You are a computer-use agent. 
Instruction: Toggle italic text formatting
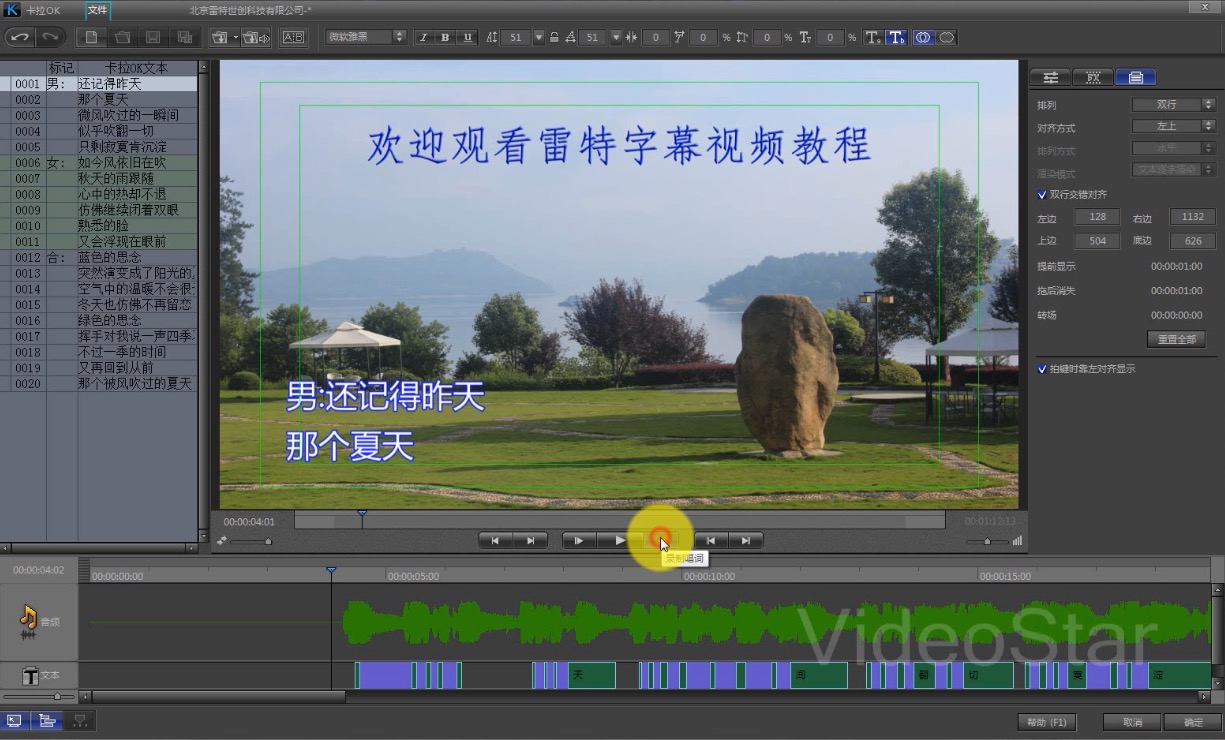click(x=423, y=37)
